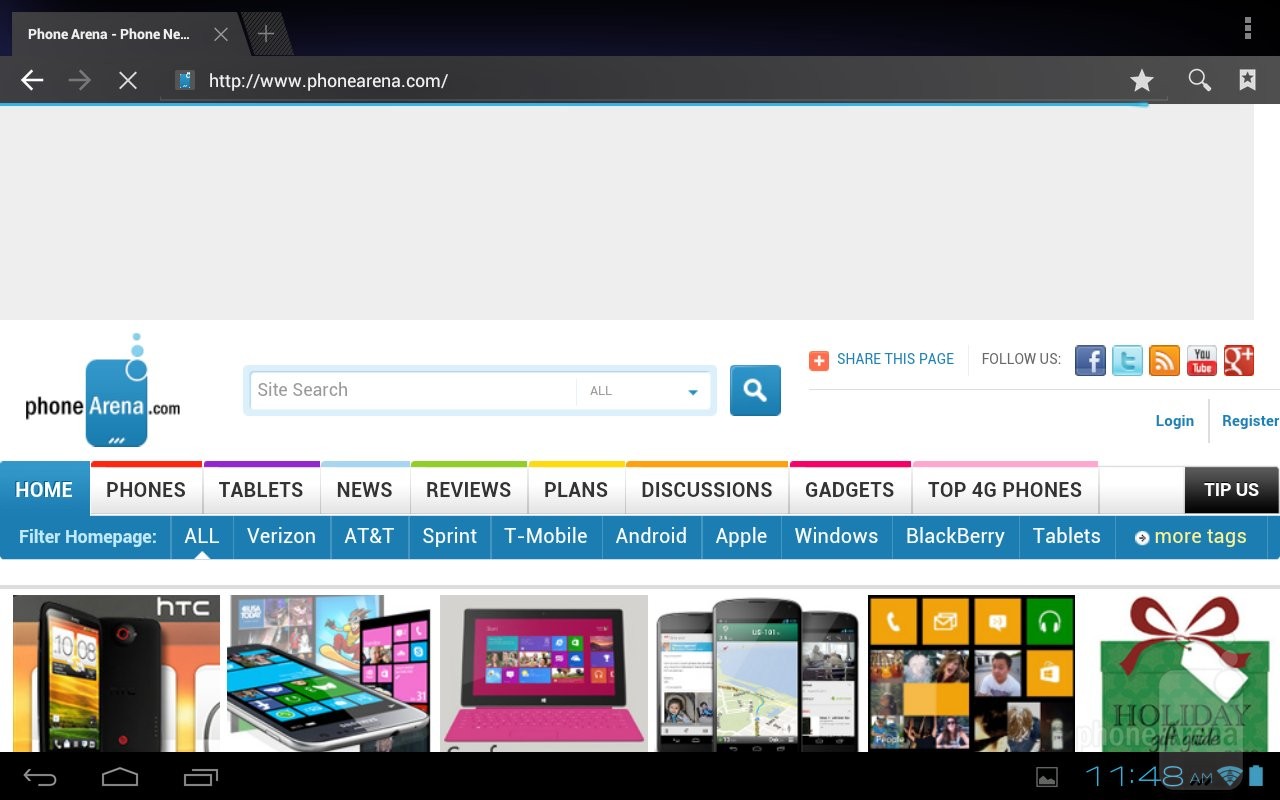
Task: Click the more tags link
Action: [x=1200, y=536]
